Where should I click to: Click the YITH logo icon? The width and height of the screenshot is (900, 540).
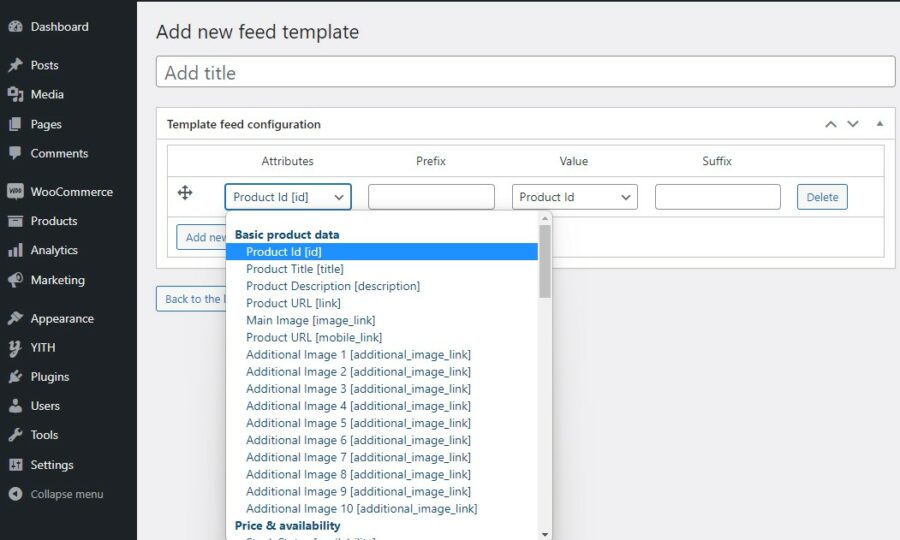pyautogui.click(x=15, y=348)
